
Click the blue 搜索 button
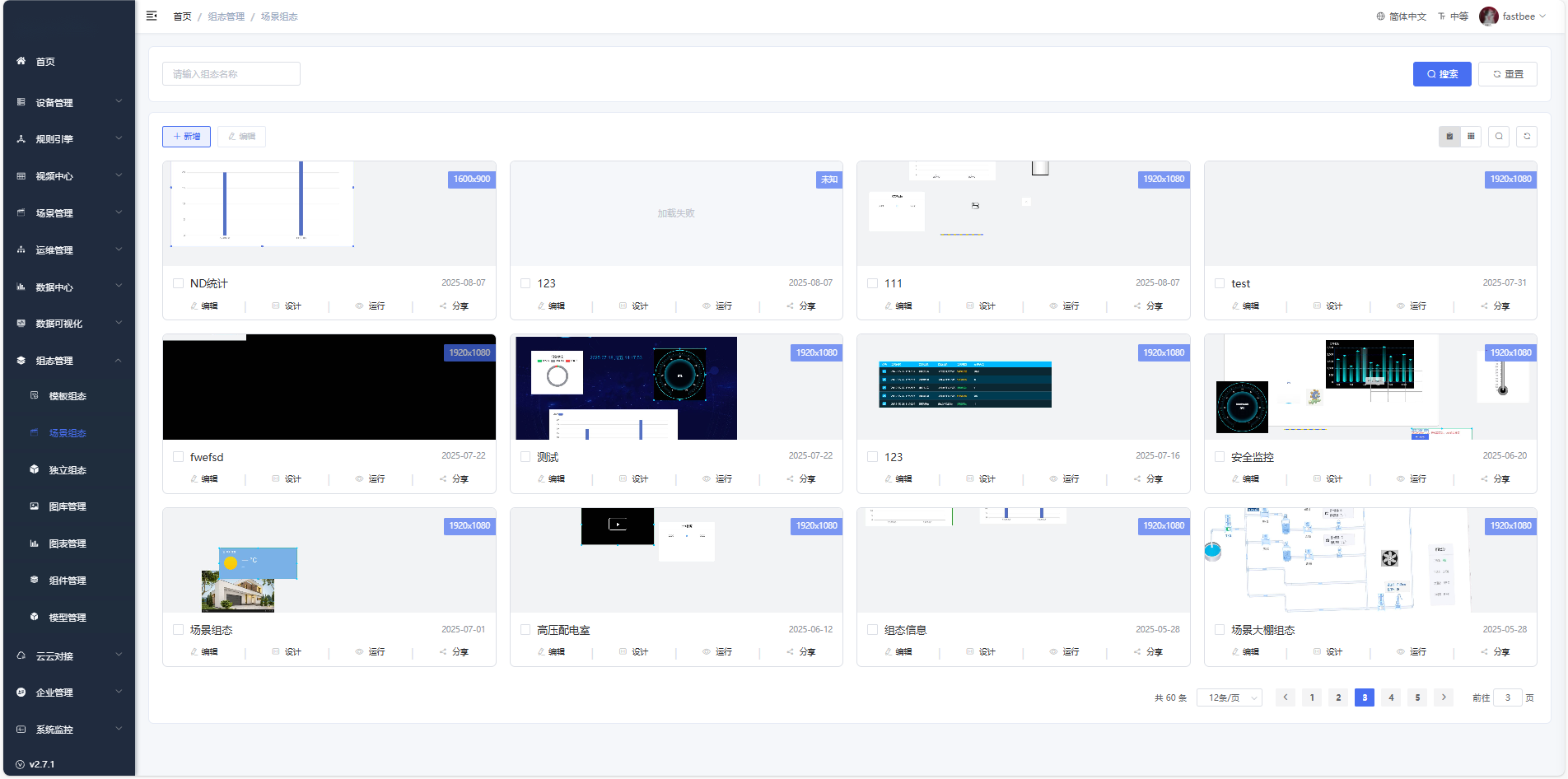click(1441, 74)
